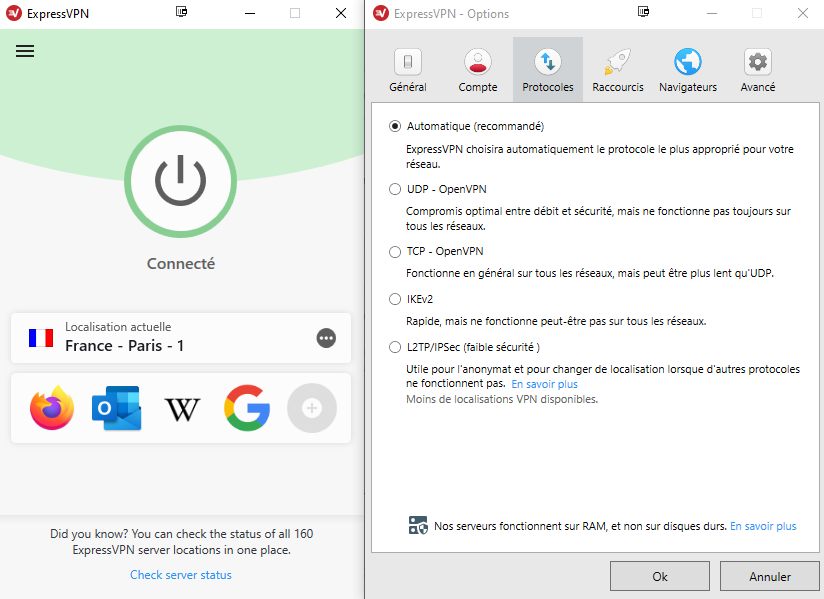Open the Raccourcis tab

[617, 70]
